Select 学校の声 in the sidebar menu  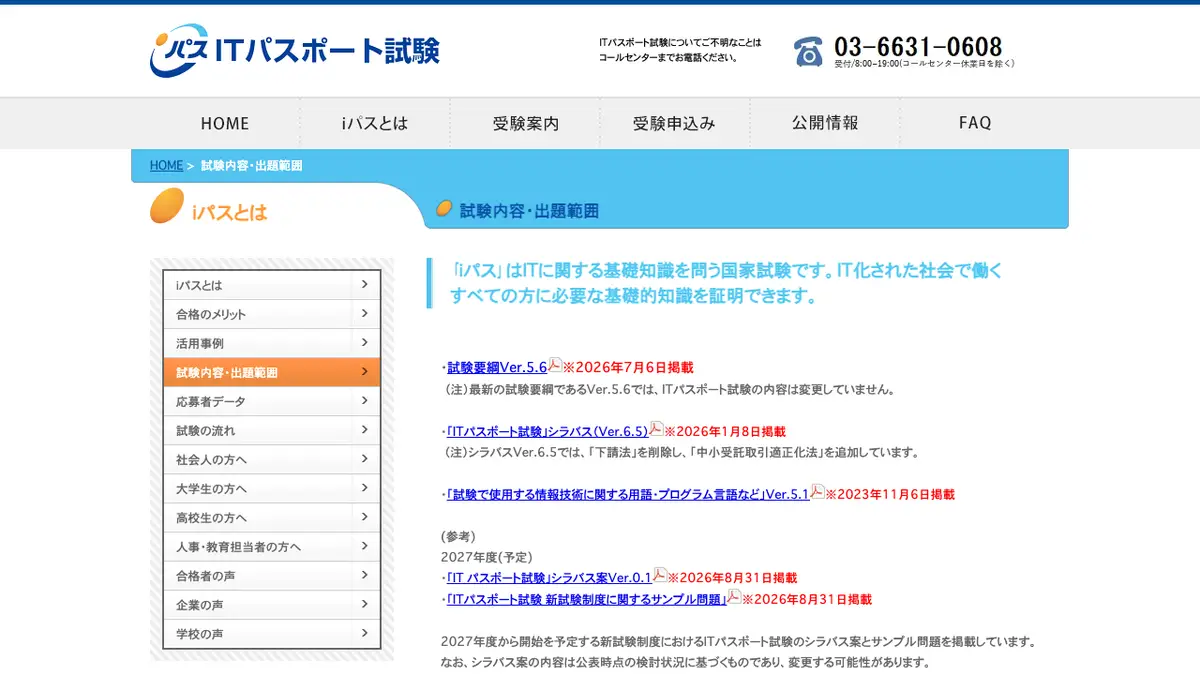272,633
